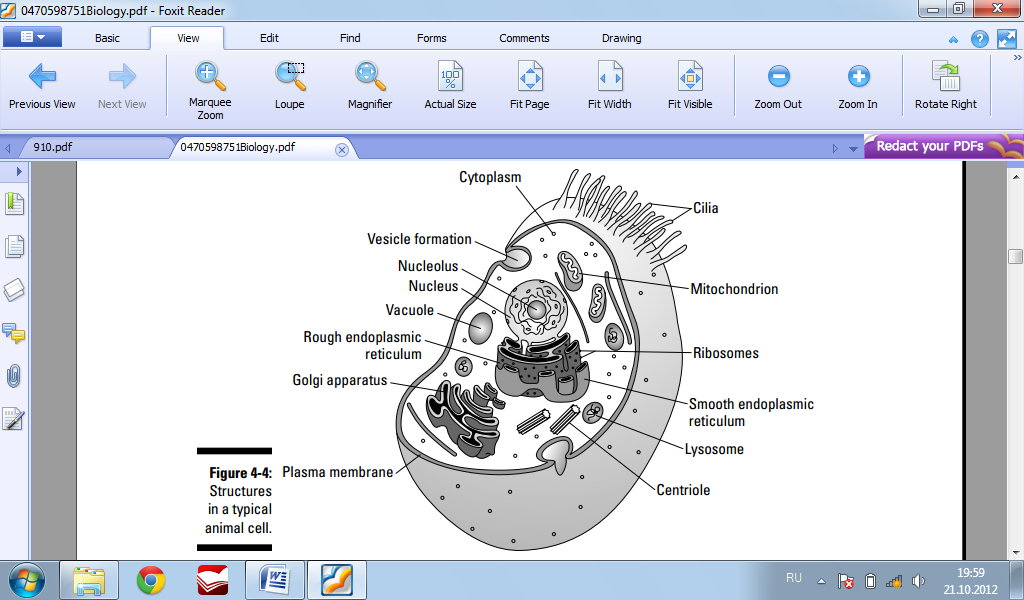Choose Fit Page view

tap(530, 86)
